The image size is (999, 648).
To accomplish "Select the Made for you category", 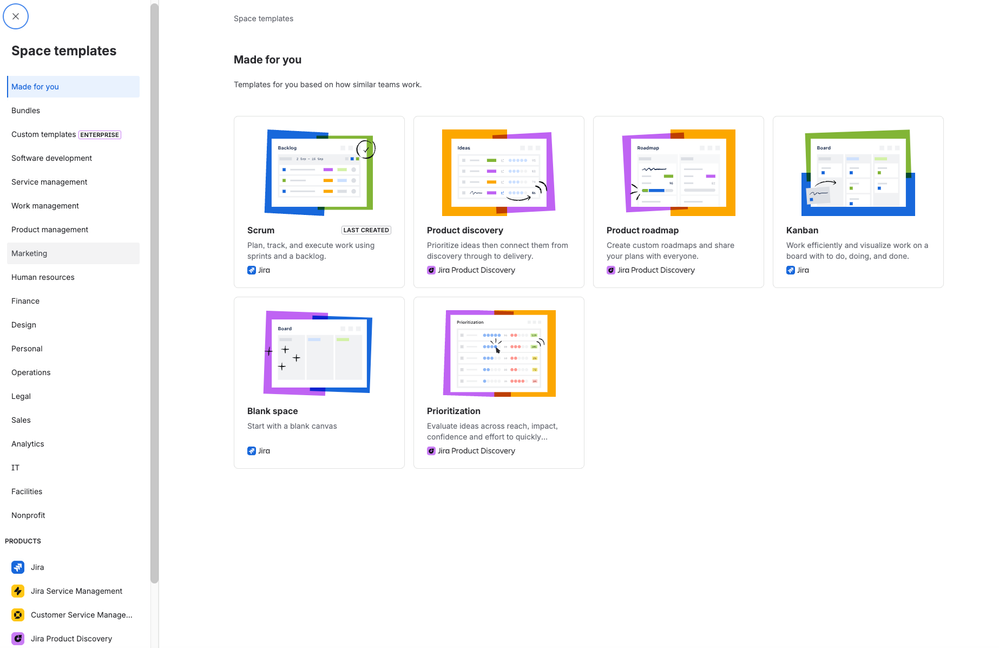I will coord(73,87).
